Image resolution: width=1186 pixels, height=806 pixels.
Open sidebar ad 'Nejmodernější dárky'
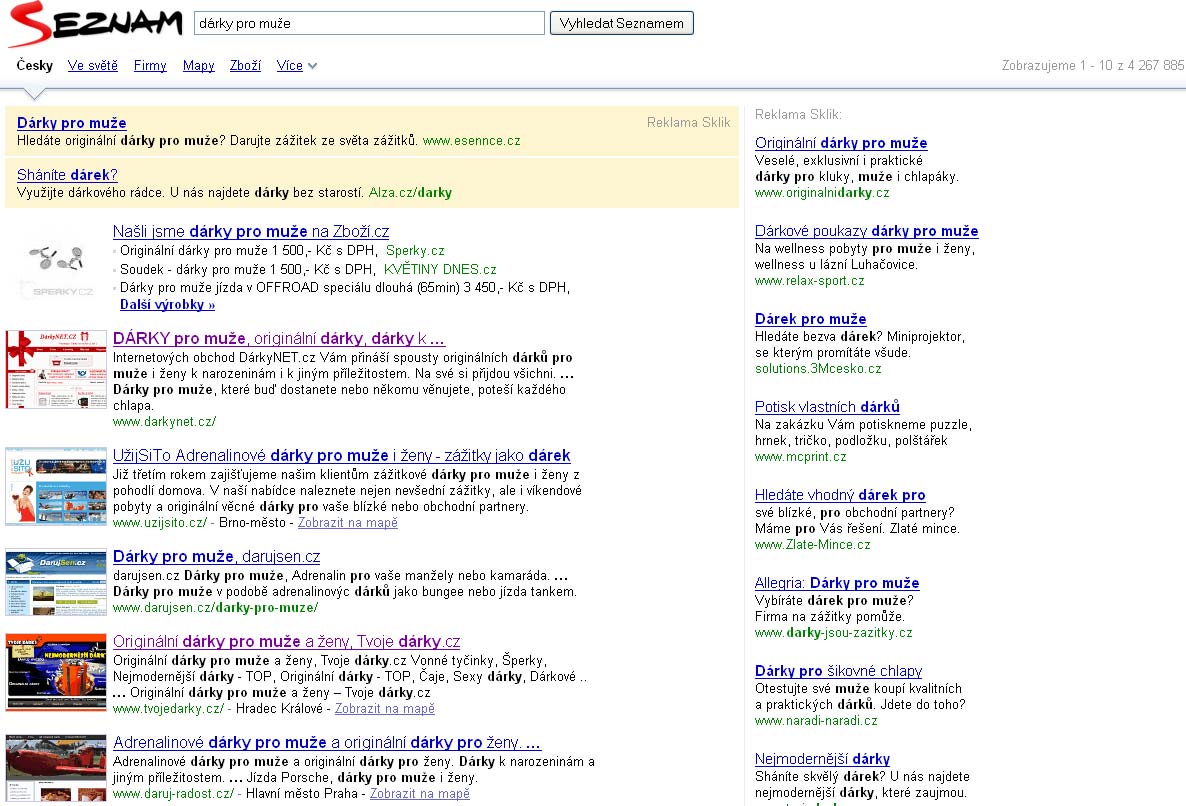(x=822, y=759)
